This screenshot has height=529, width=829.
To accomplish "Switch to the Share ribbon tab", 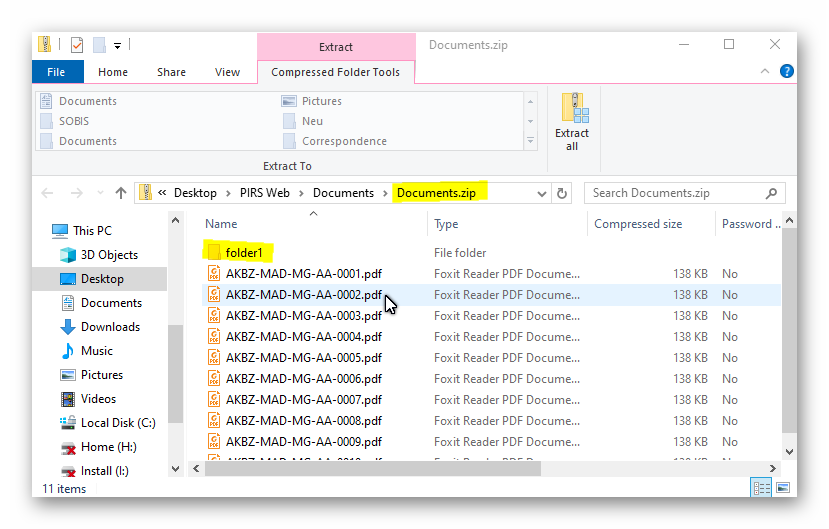I will [x=171, y=72].
